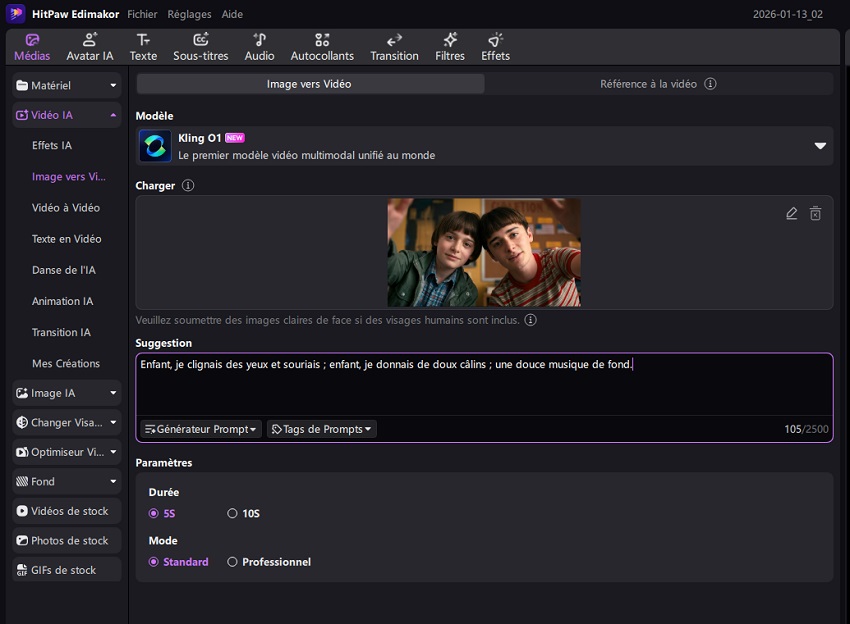
Task: Click the edit pencil icon on uploaded image
Action: [792, 214]
